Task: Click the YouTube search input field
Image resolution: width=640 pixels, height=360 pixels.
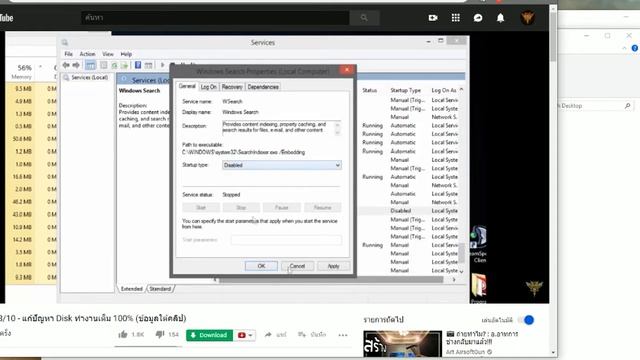Action: (x=215, y=18)
